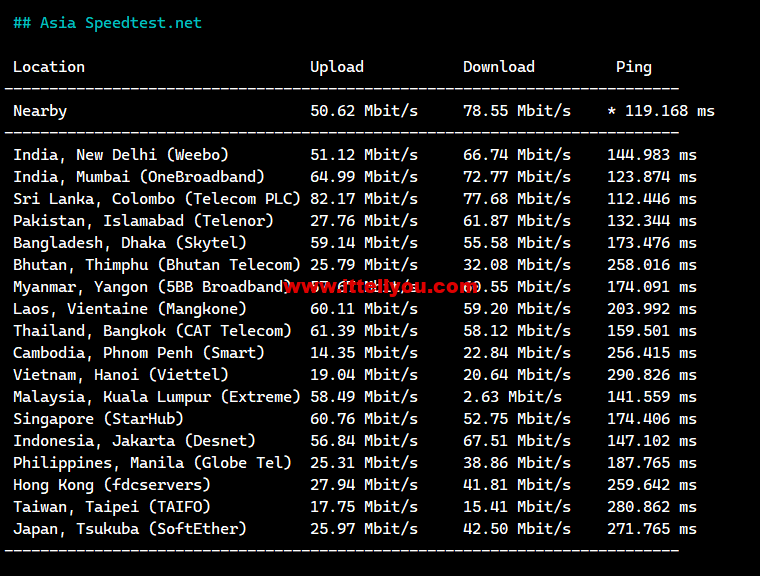Click New Delhi ping 144.983 ms
760x576 pixels.
(652, 155)
